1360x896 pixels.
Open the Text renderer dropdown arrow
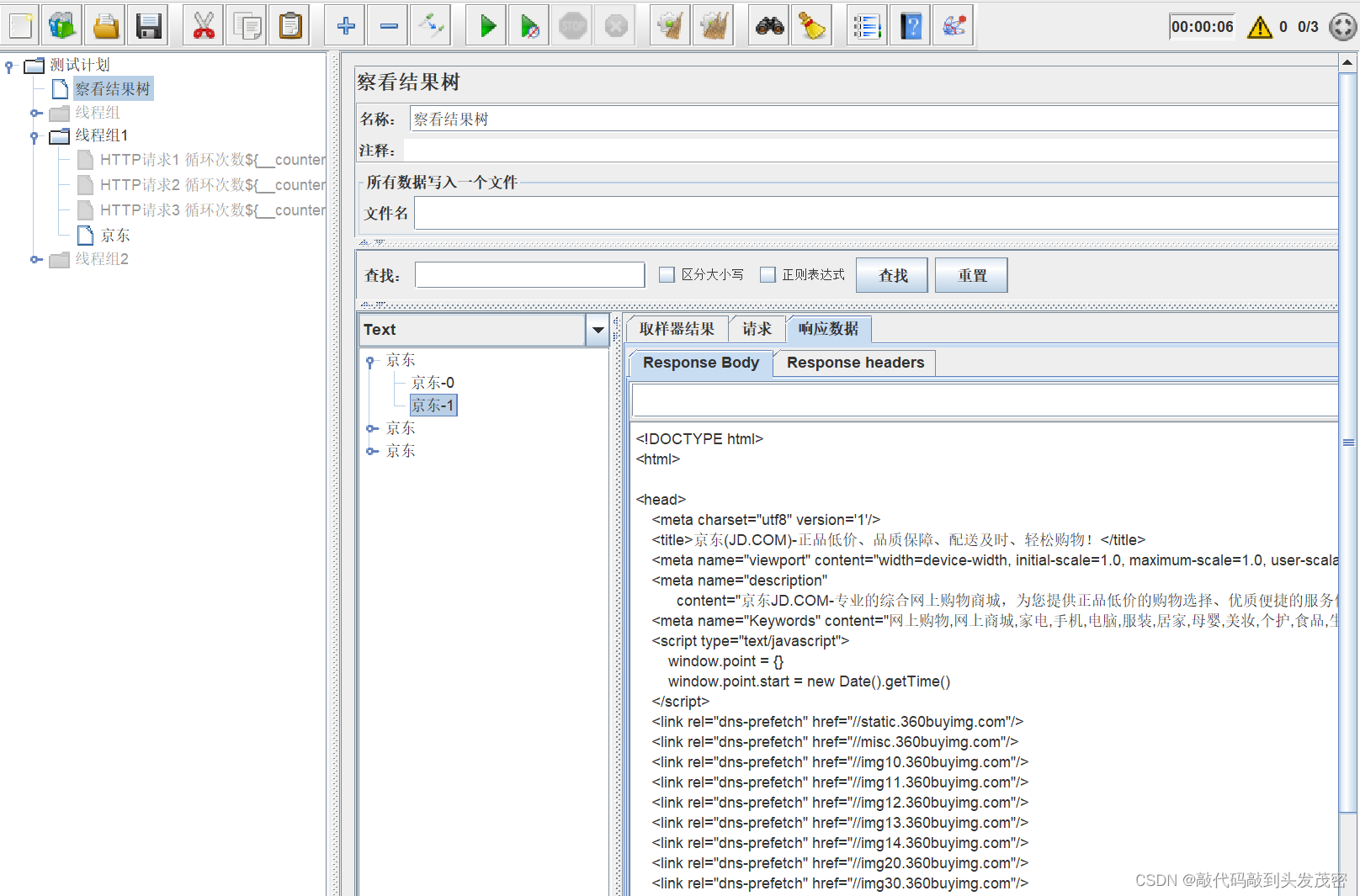(598, 330)
